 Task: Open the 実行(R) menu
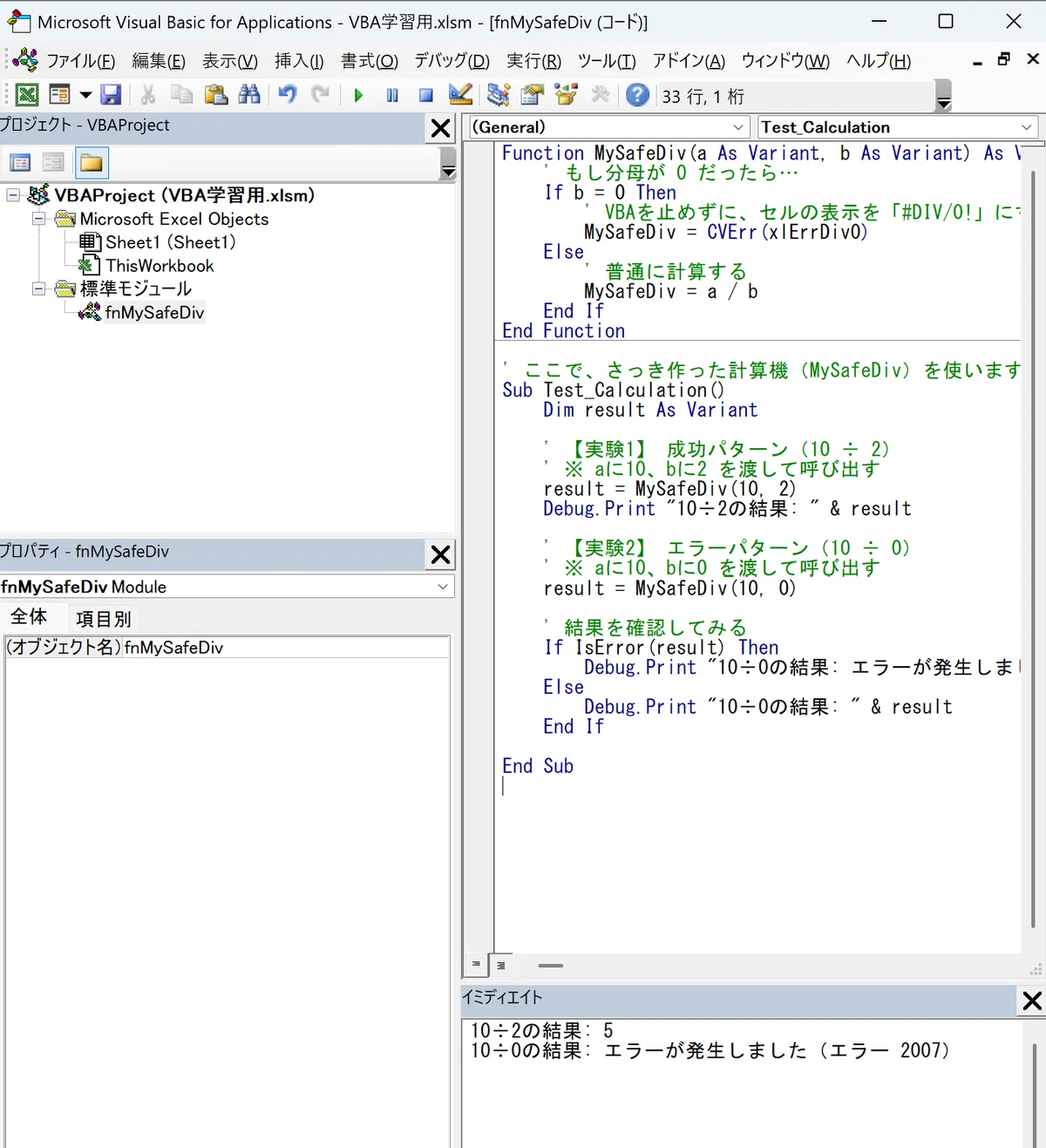click(534, 61)
